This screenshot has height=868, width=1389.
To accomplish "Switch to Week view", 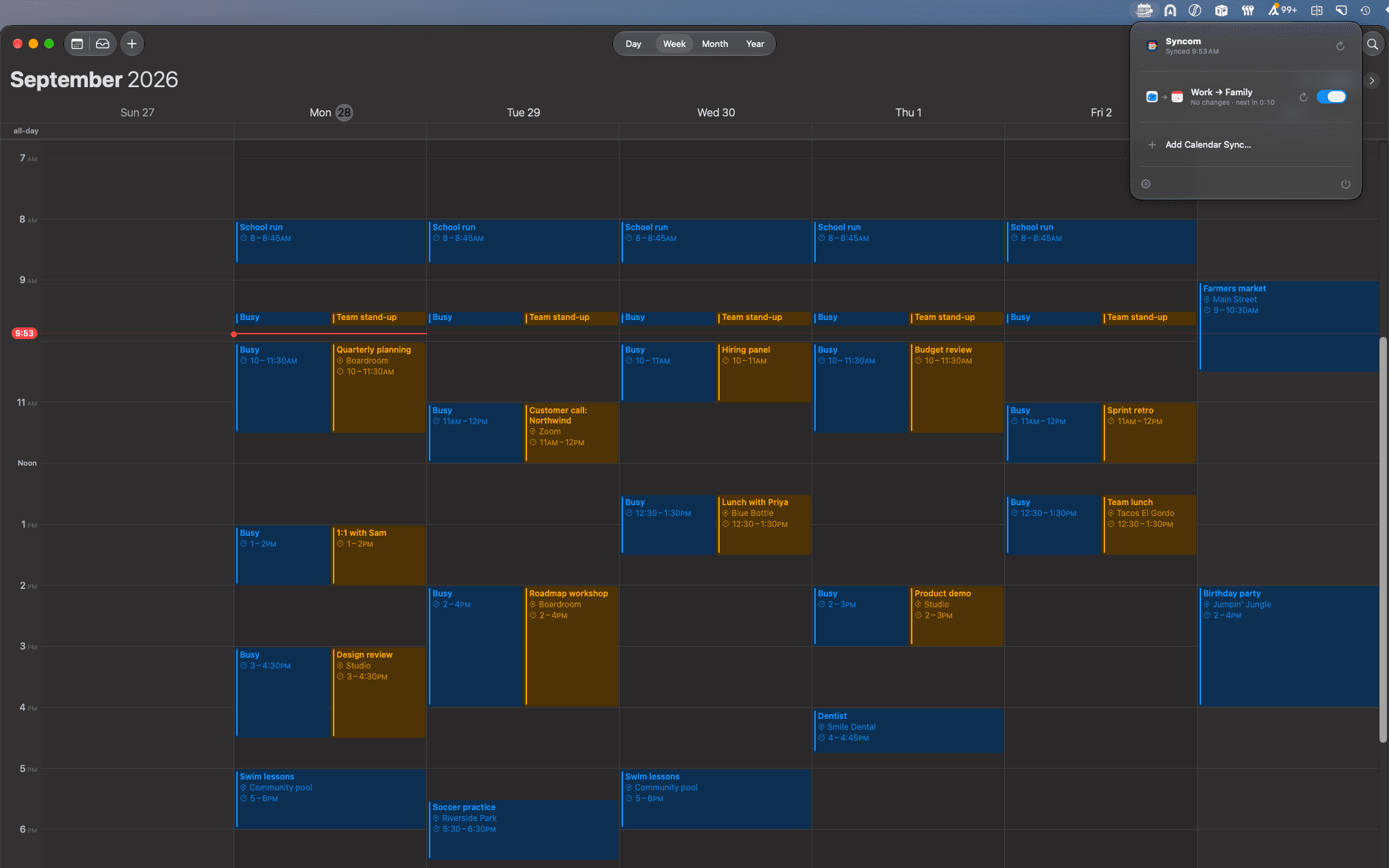I will (x=674, y=44).
